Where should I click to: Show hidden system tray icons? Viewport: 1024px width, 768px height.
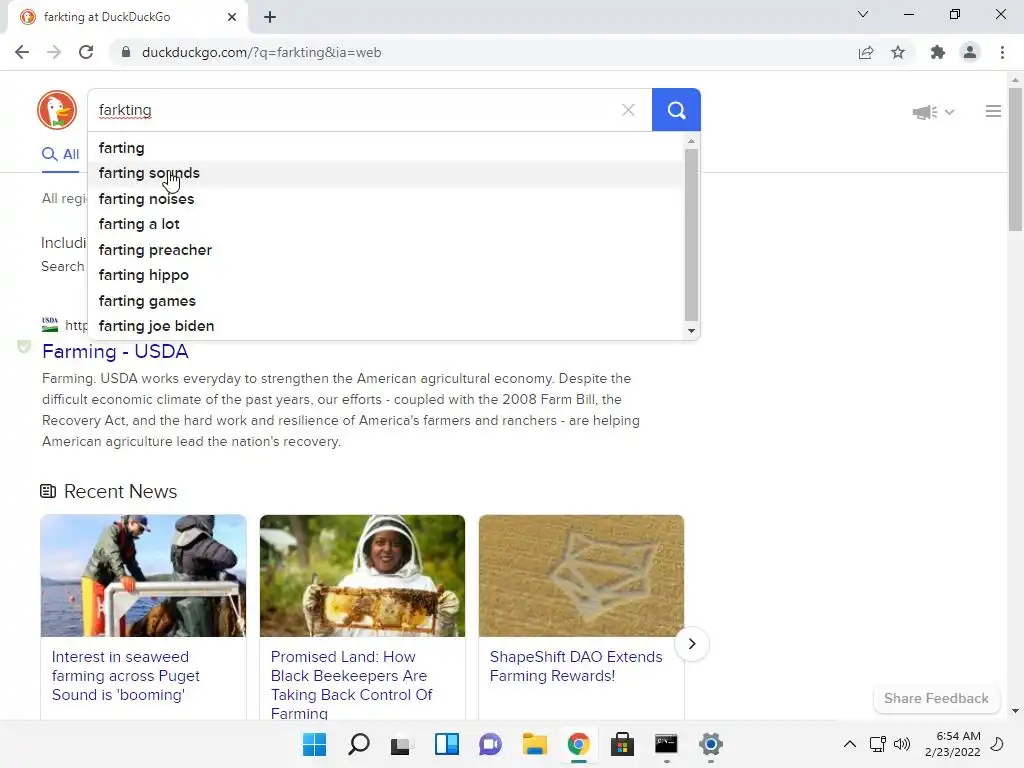tap(850, 744)
